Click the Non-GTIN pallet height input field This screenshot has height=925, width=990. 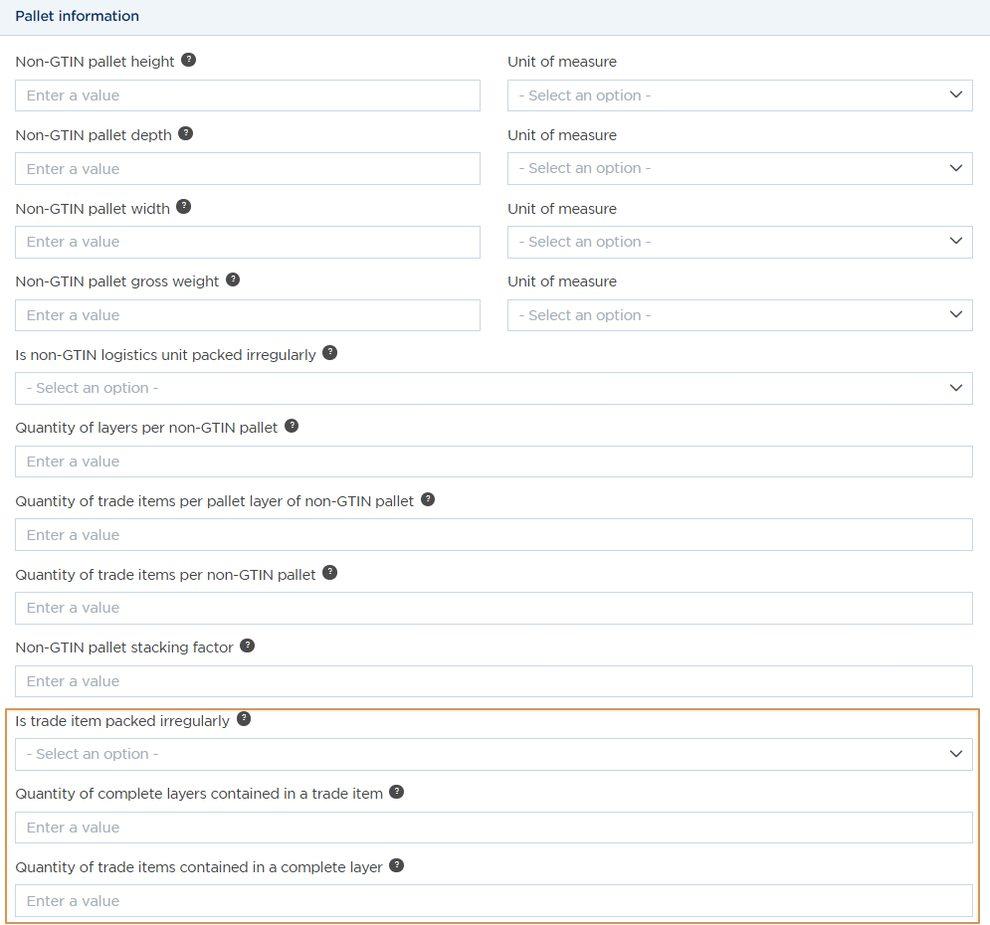point(247,95)
